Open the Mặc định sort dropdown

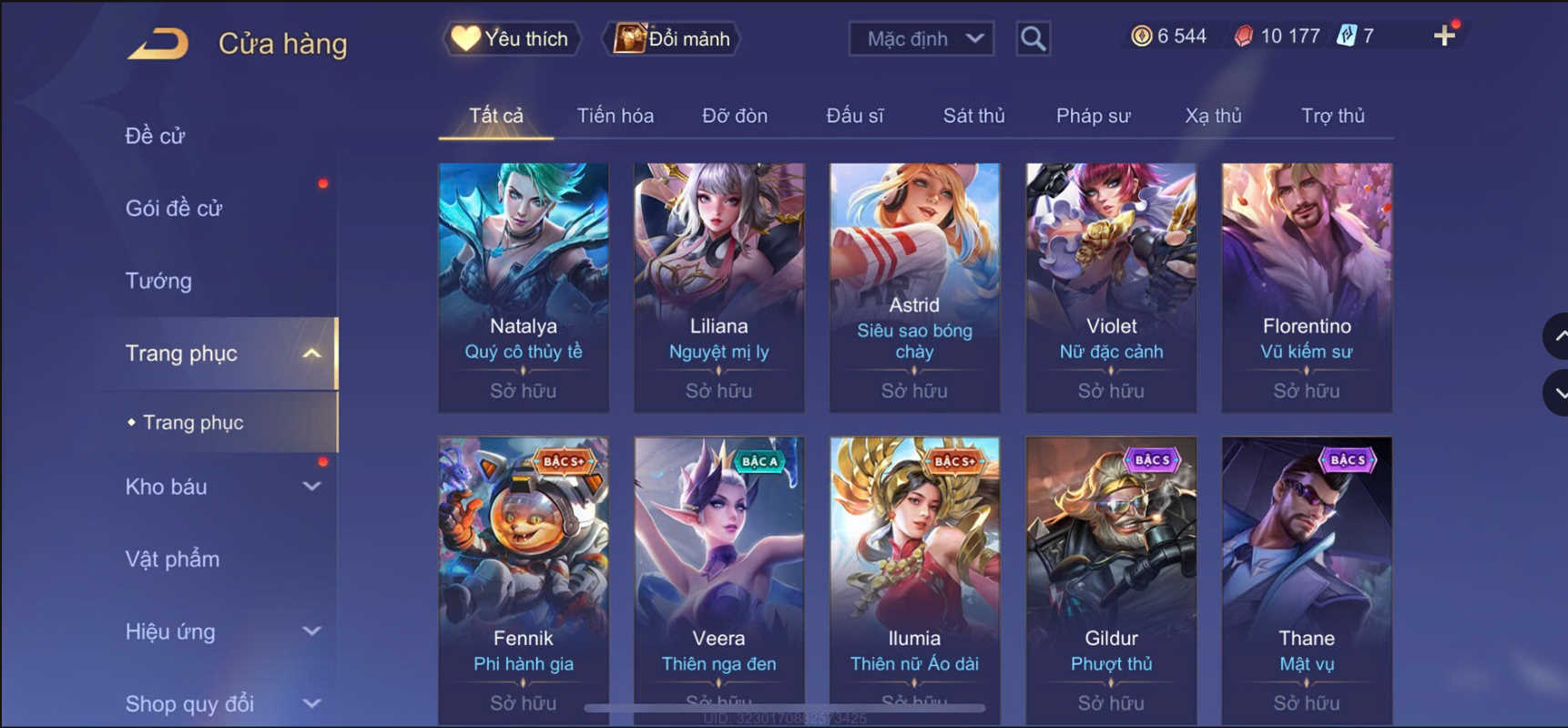pyautogui.click(x=921, y=38)
